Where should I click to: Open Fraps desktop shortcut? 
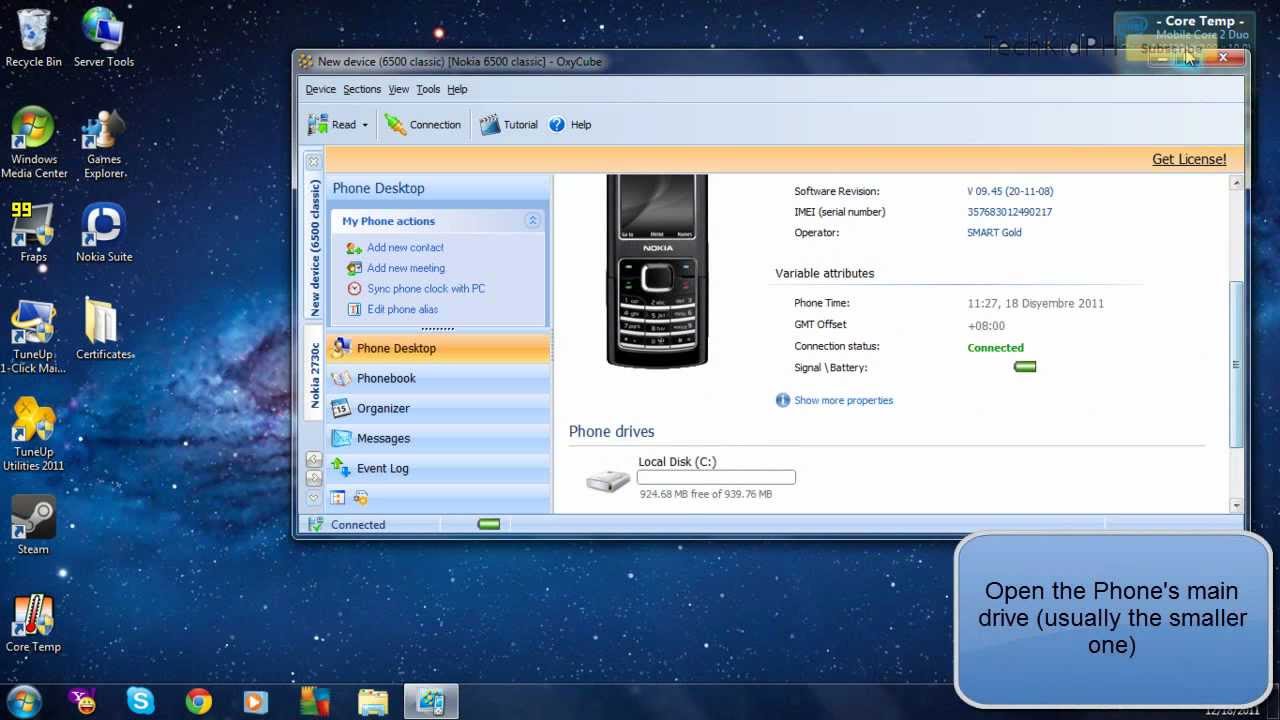click(33, 233)
